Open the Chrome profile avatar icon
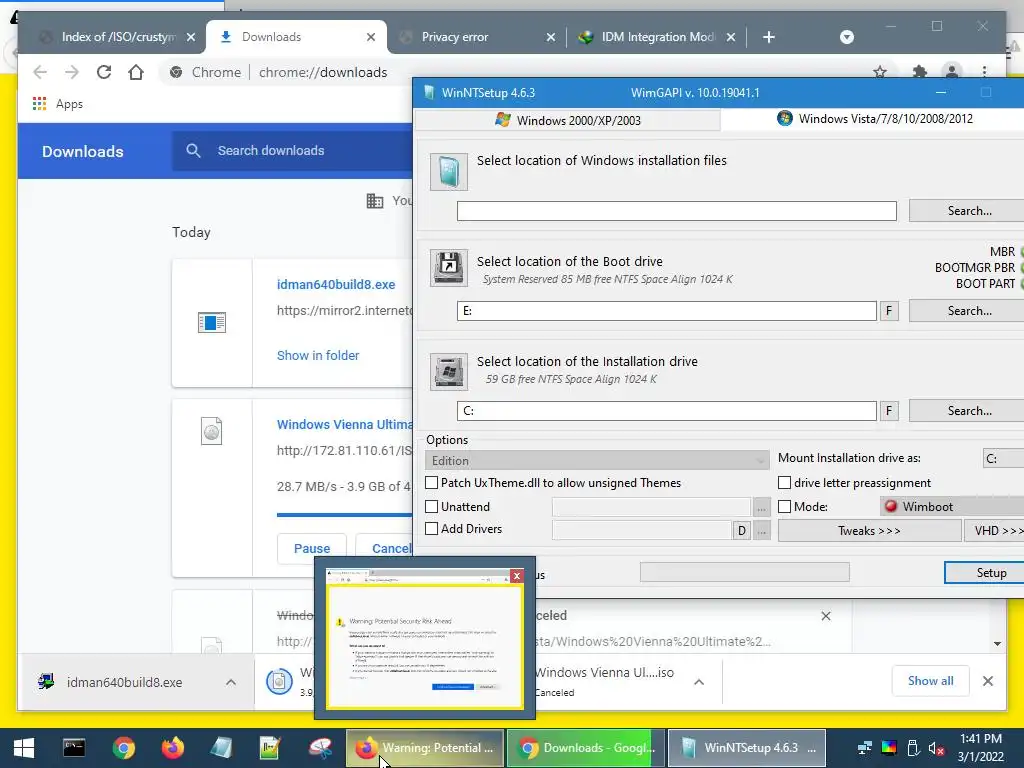 (952, 72)
